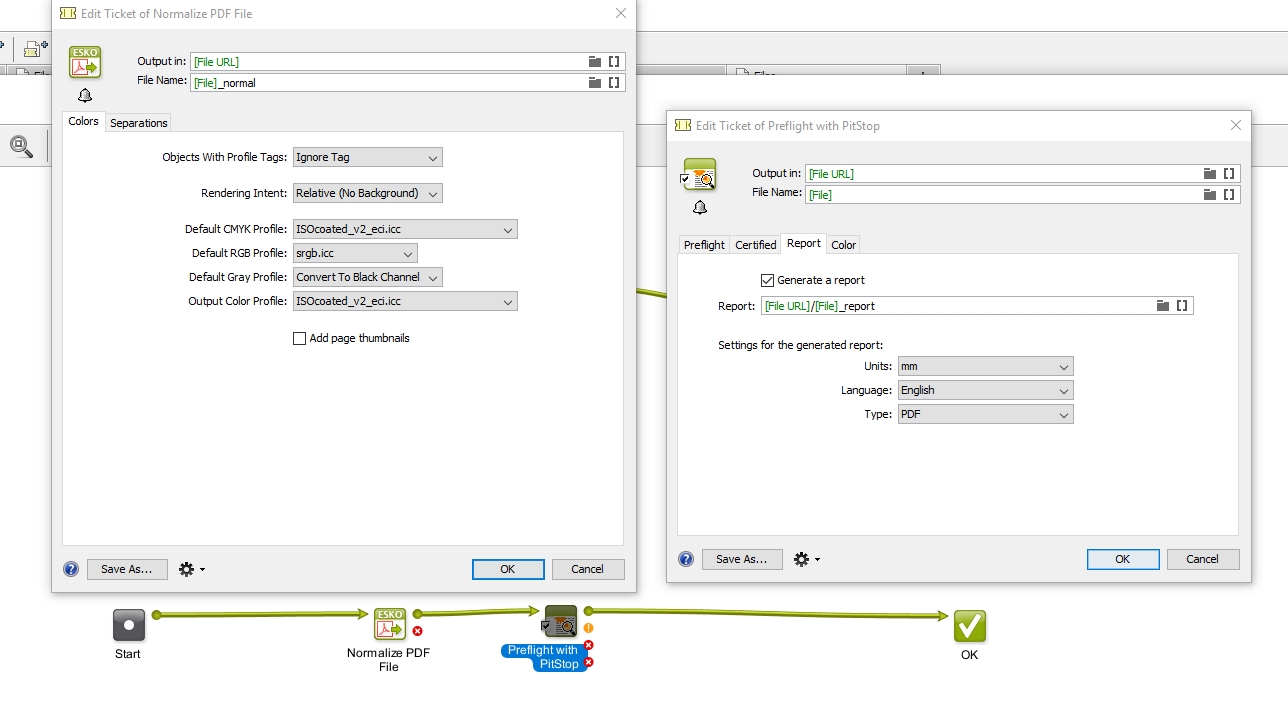Open help in Preflight with PitStop dialog
This screenshot has width=1288, height=708.
coord(686,559)
